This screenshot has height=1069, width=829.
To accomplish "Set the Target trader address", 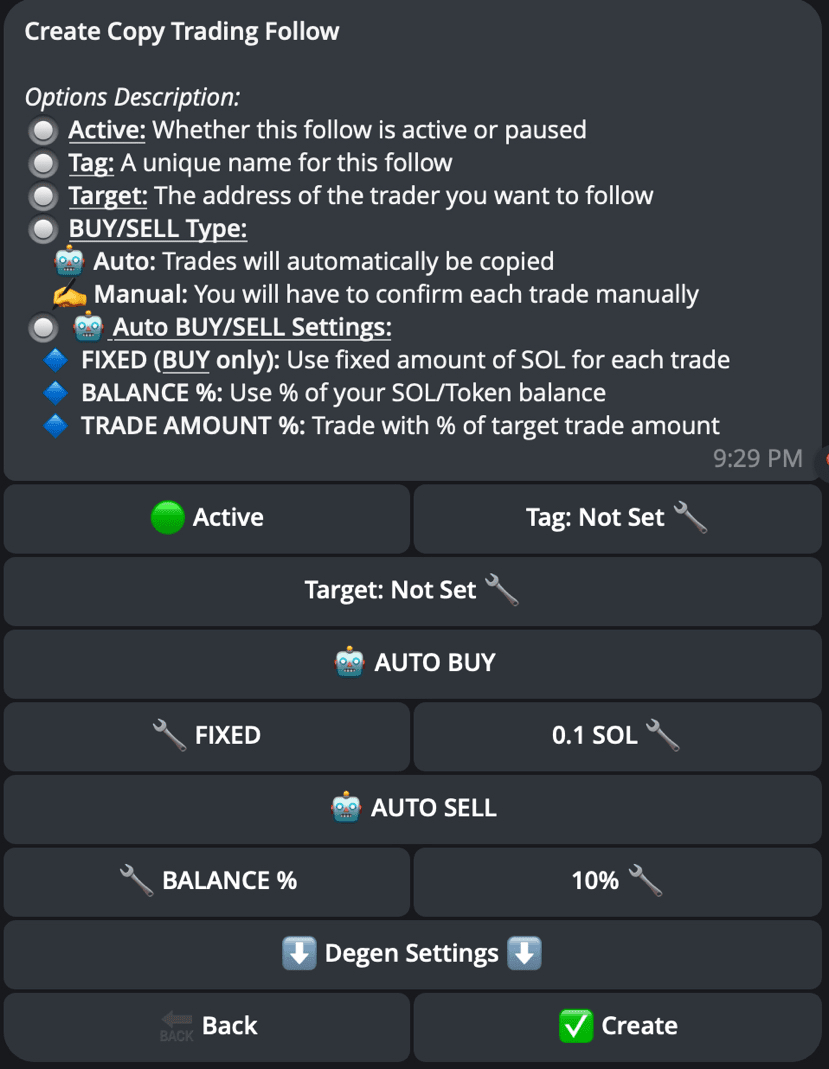I will click(x=412, y=590).
